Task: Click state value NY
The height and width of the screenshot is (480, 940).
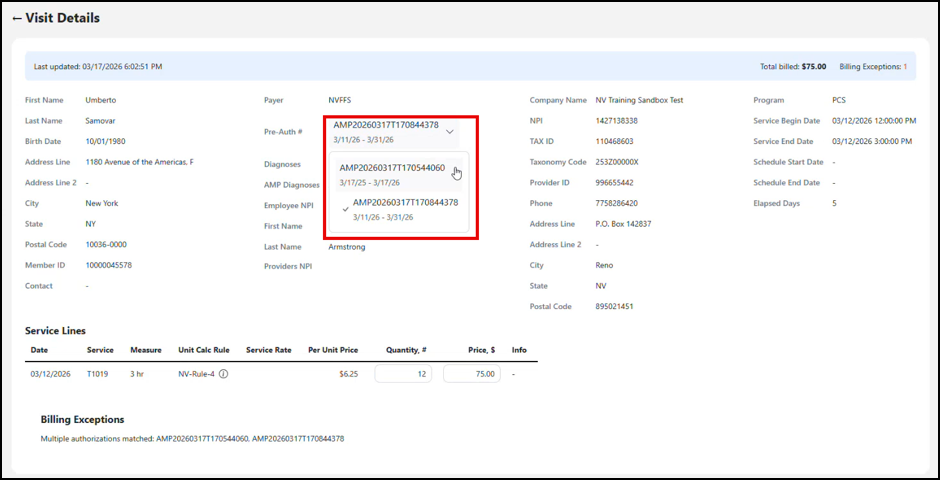Action: coord(91,224)
